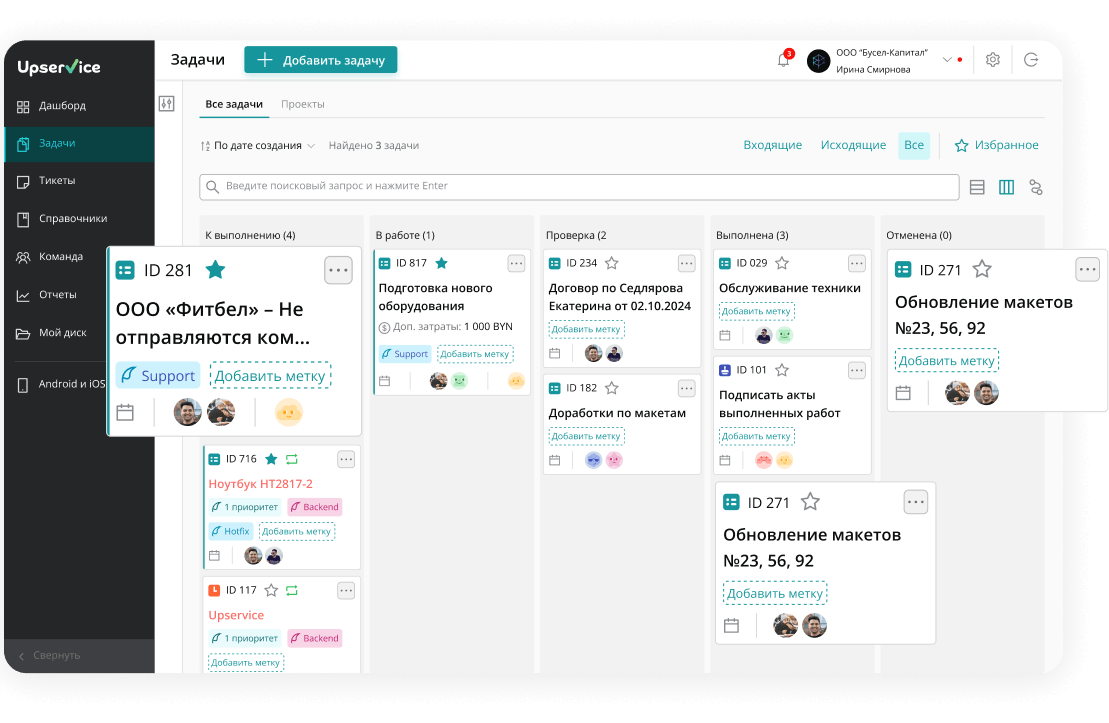Open Тикеты in the sidebar
1109x723 pixels.
tap(57, 181)
